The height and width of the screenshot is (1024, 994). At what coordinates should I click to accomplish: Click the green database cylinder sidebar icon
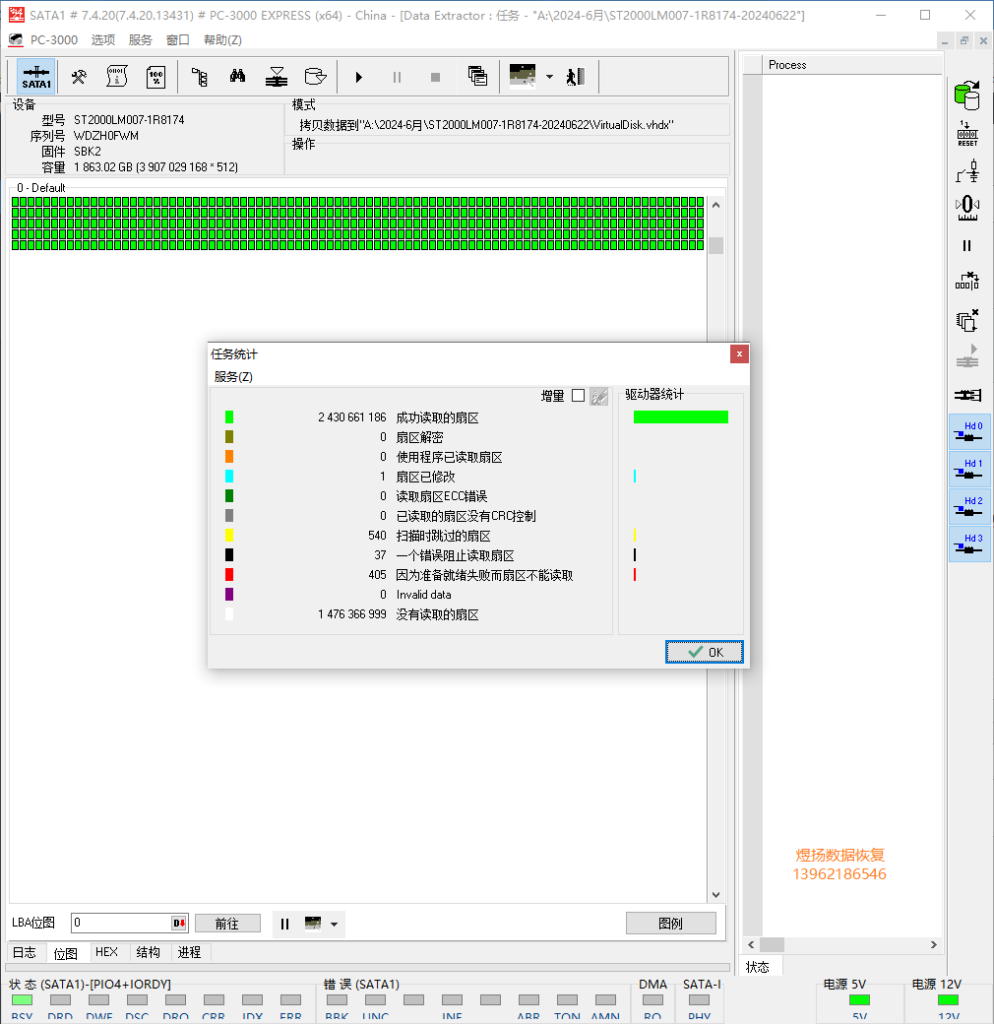(x=967, y=95)
